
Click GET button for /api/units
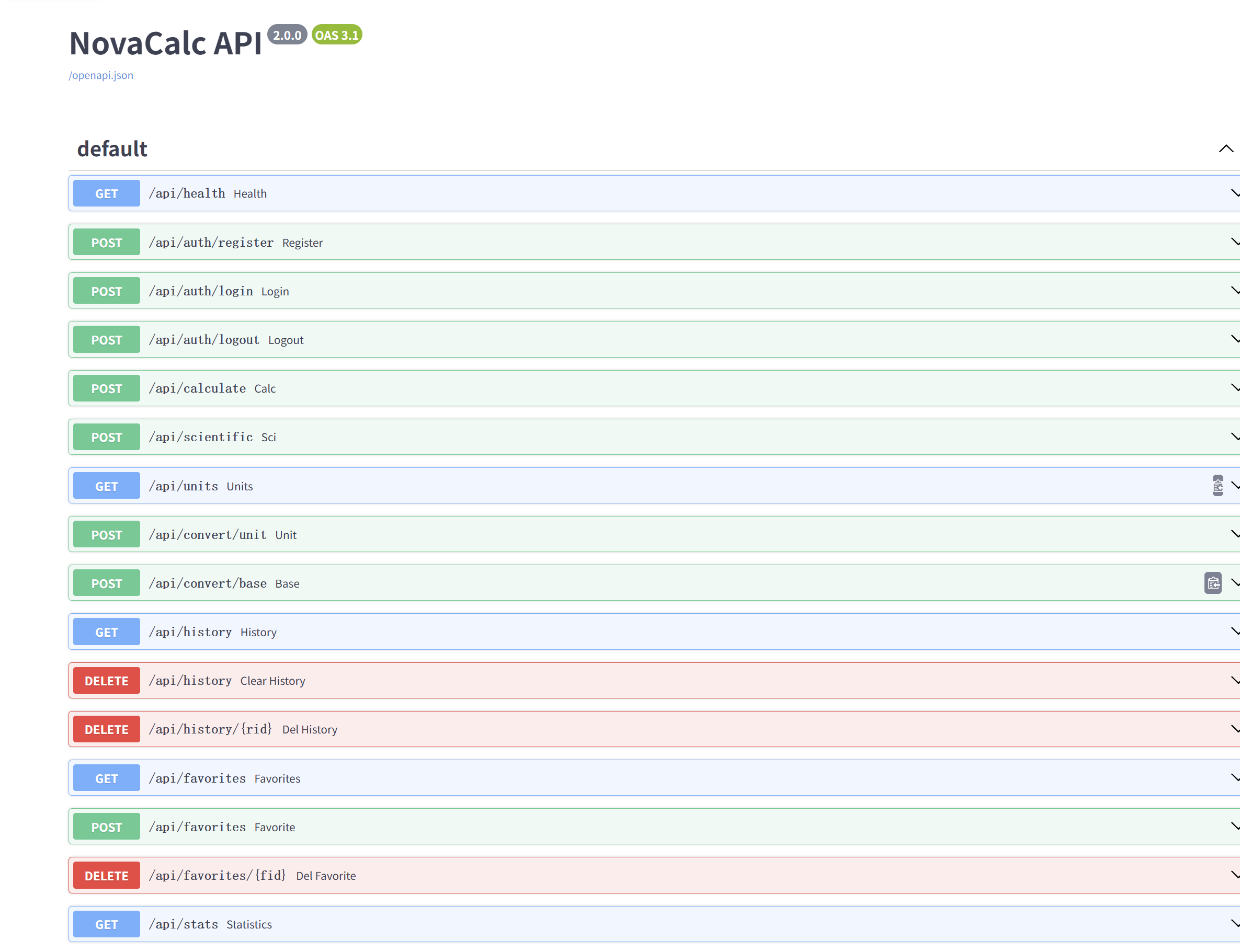click(x=107, y=486)
